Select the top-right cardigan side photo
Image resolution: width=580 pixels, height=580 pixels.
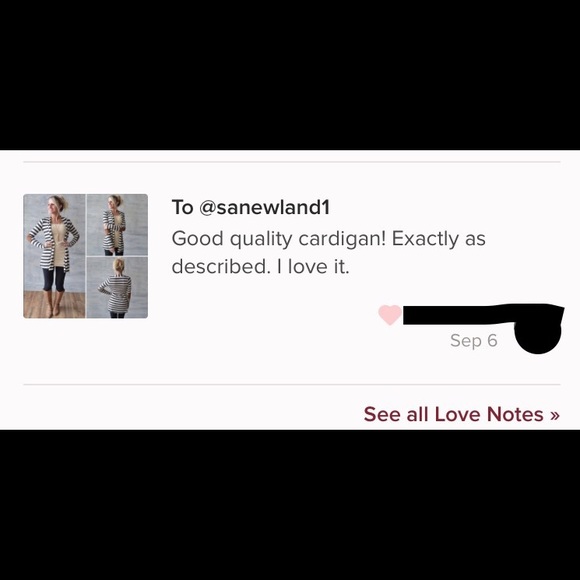point(117,225)
